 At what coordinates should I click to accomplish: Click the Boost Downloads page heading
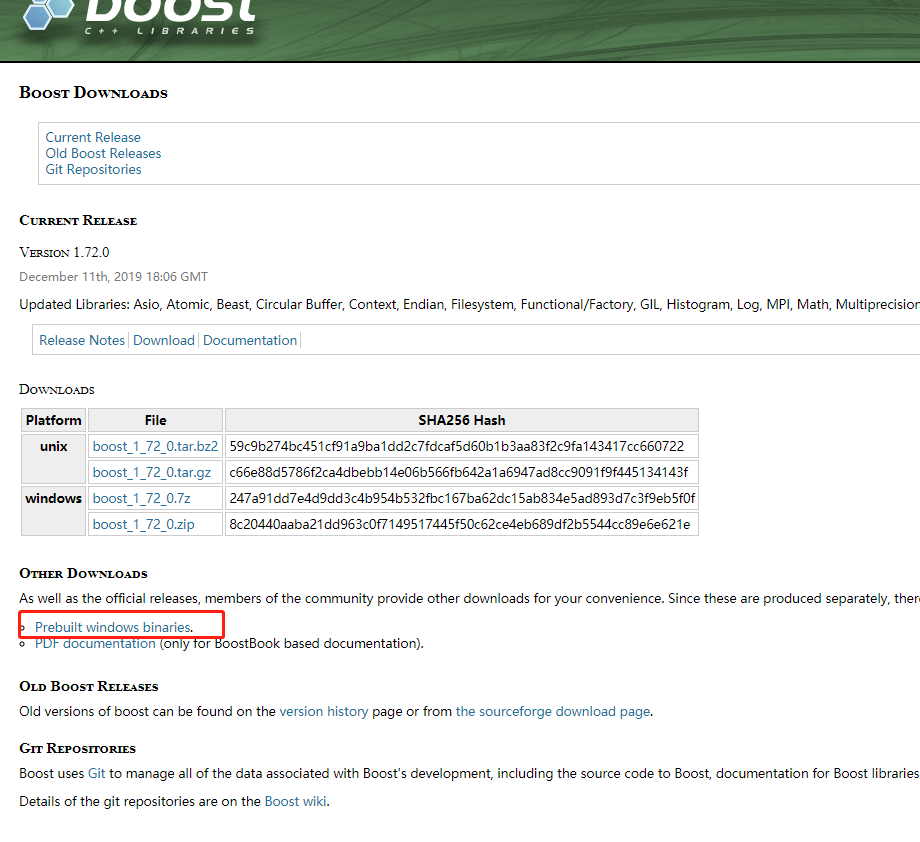93,93
